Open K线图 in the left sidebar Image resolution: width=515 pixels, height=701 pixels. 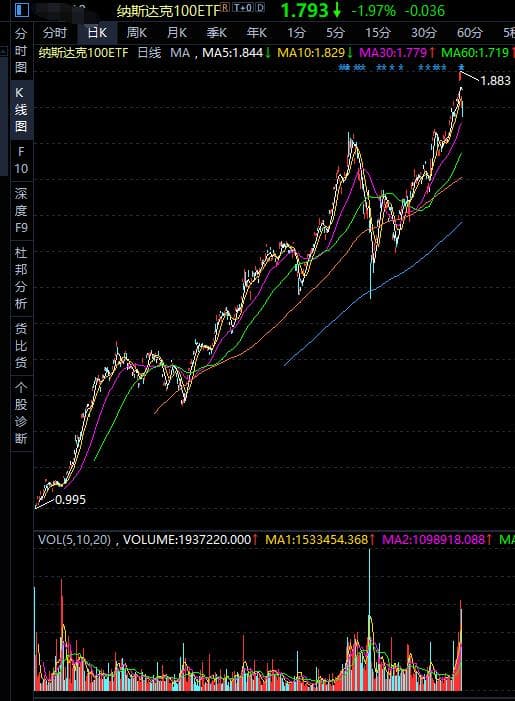21,110
